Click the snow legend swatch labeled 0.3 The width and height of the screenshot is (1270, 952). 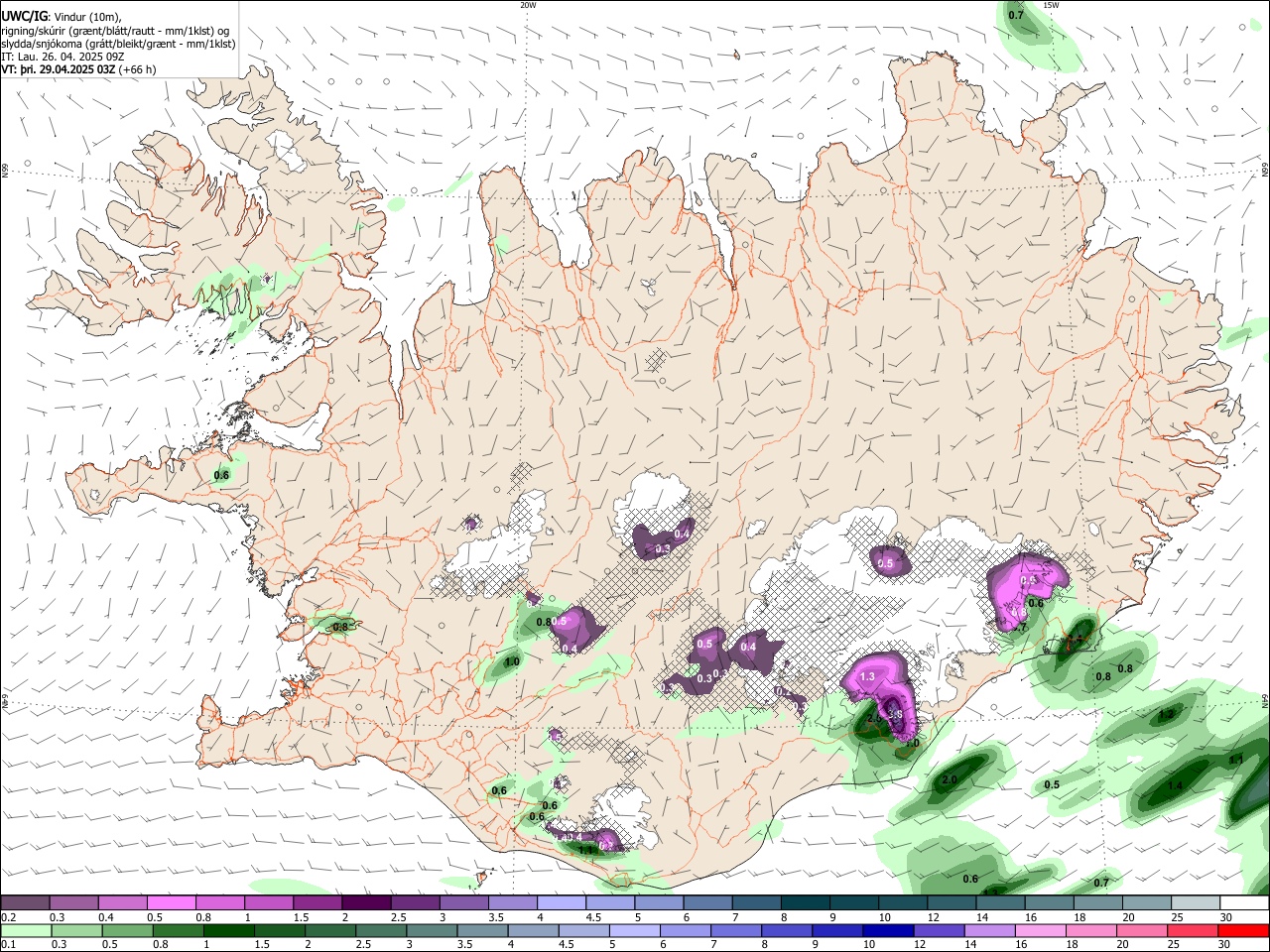[73, 903]
